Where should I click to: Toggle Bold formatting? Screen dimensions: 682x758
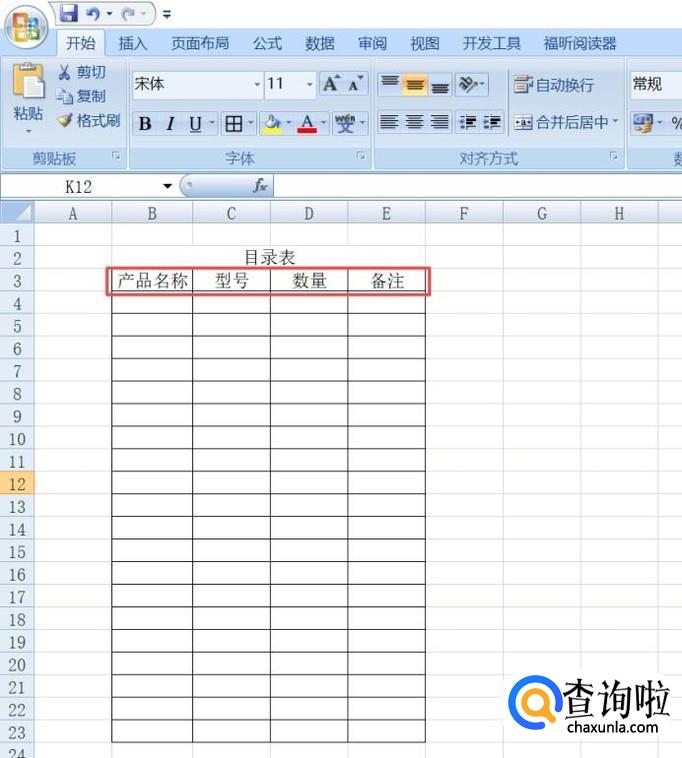click(x=146, y=124)
